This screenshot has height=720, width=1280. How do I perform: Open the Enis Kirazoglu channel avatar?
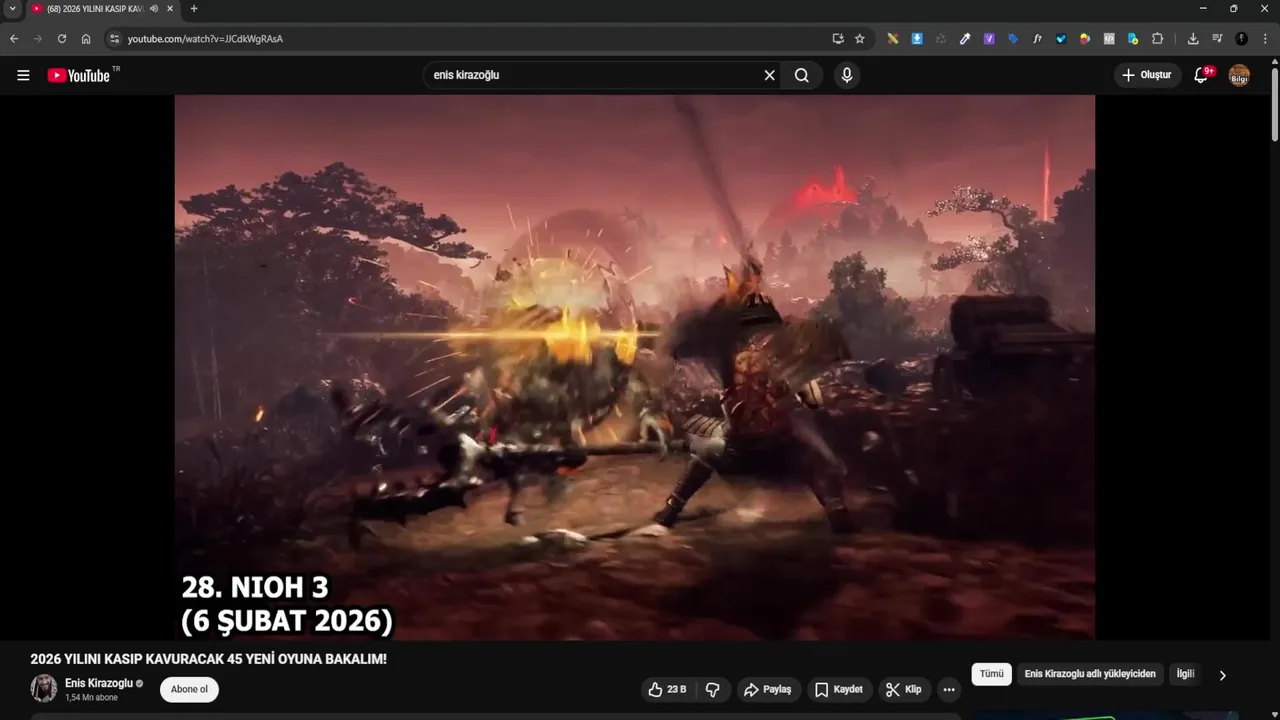pyautogui.click(x=44, y=688)
